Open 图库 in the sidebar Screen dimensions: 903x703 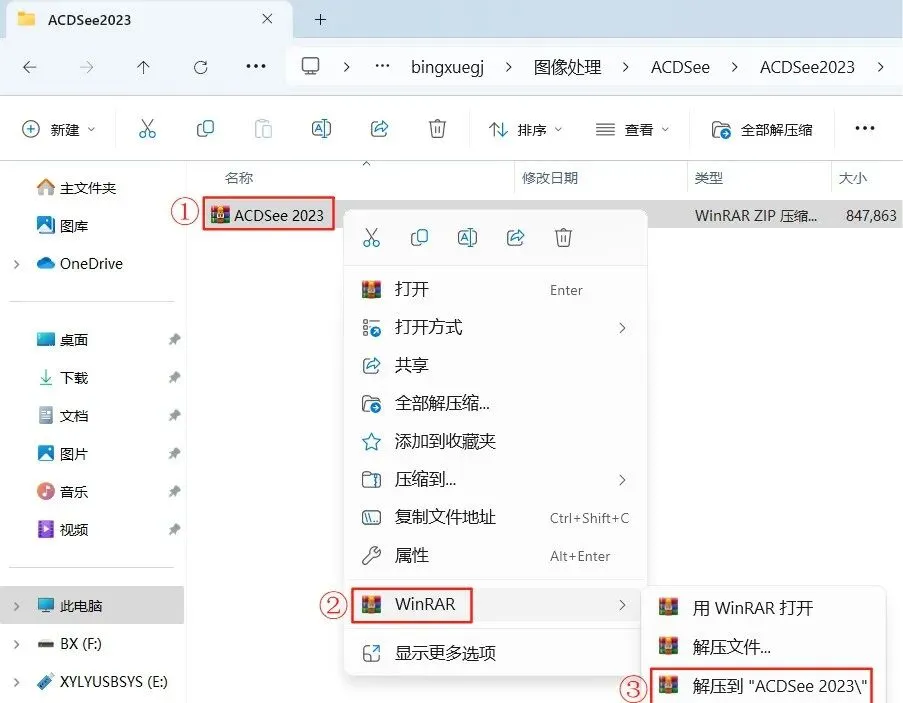[63, 226]
